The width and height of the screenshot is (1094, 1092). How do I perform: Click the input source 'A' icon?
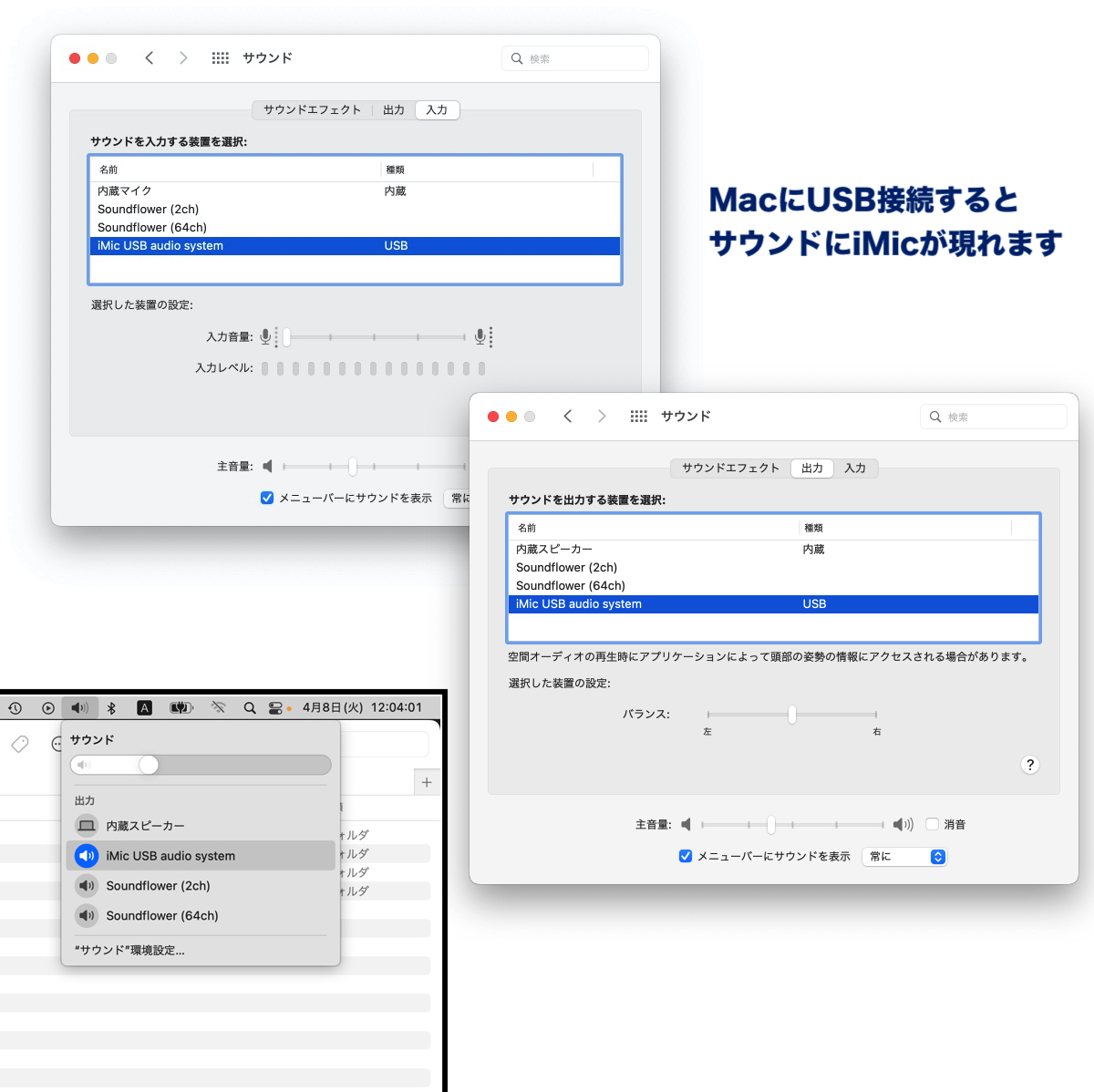pos(144,707)
